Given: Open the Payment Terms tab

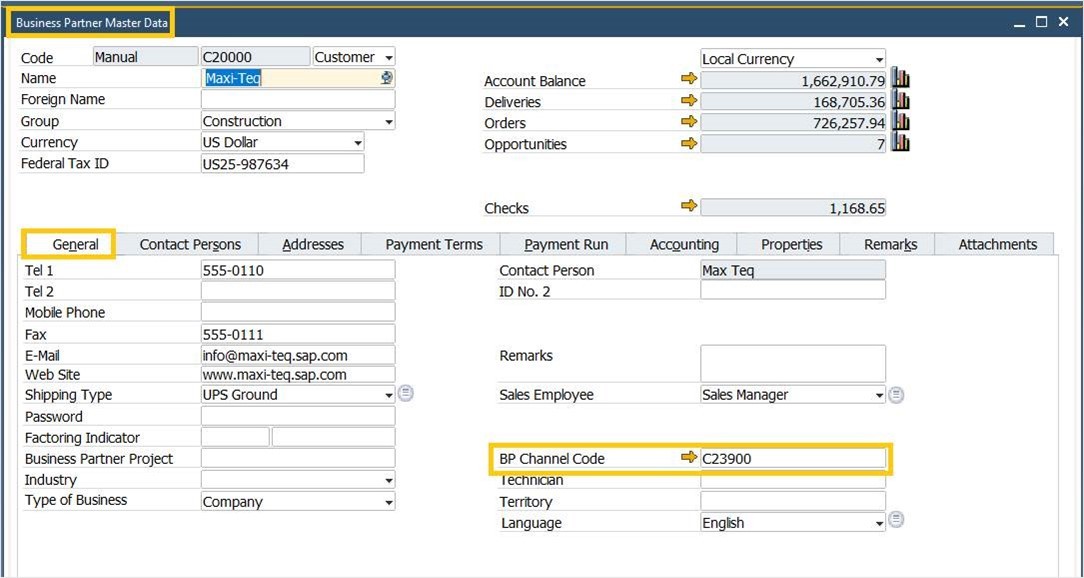Looking at the screenshot, I should point(434,244).
